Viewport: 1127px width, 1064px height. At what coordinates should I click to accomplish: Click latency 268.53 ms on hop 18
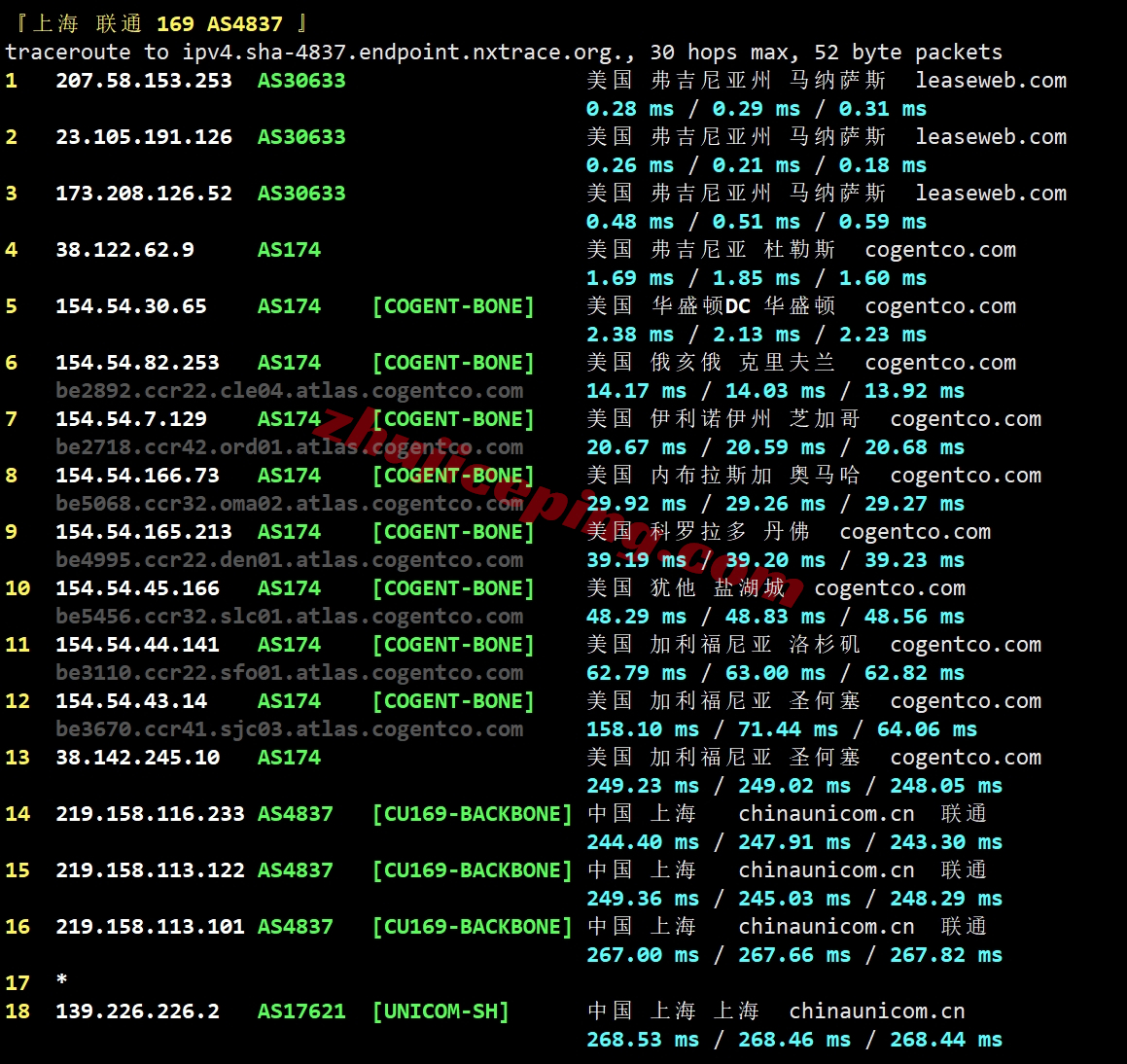click(x=643, y=1040)
